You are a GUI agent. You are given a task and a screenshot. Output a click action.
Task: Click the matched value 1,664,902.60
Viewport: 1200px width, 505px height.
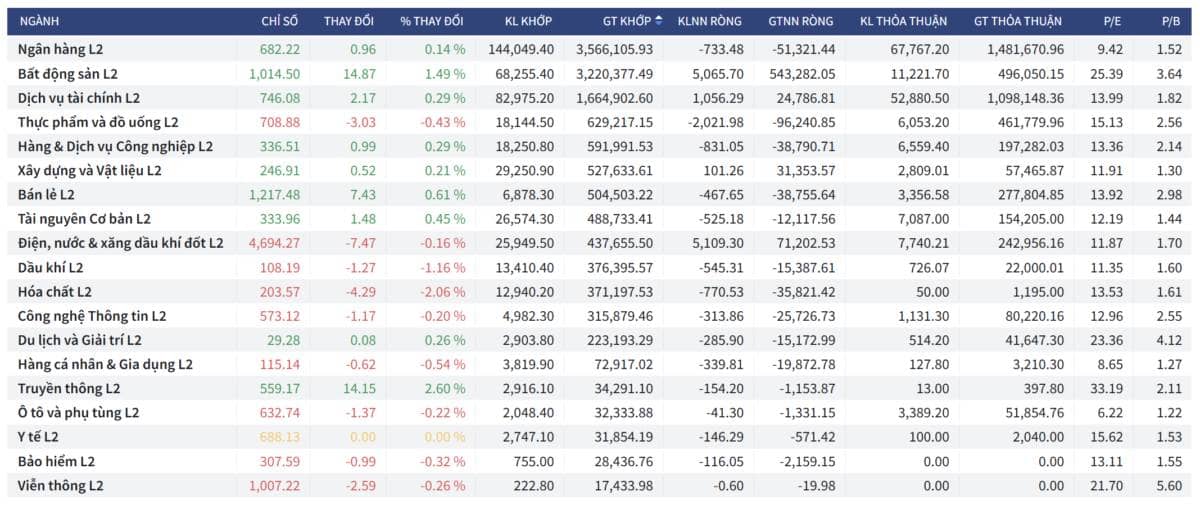[614, 97]
